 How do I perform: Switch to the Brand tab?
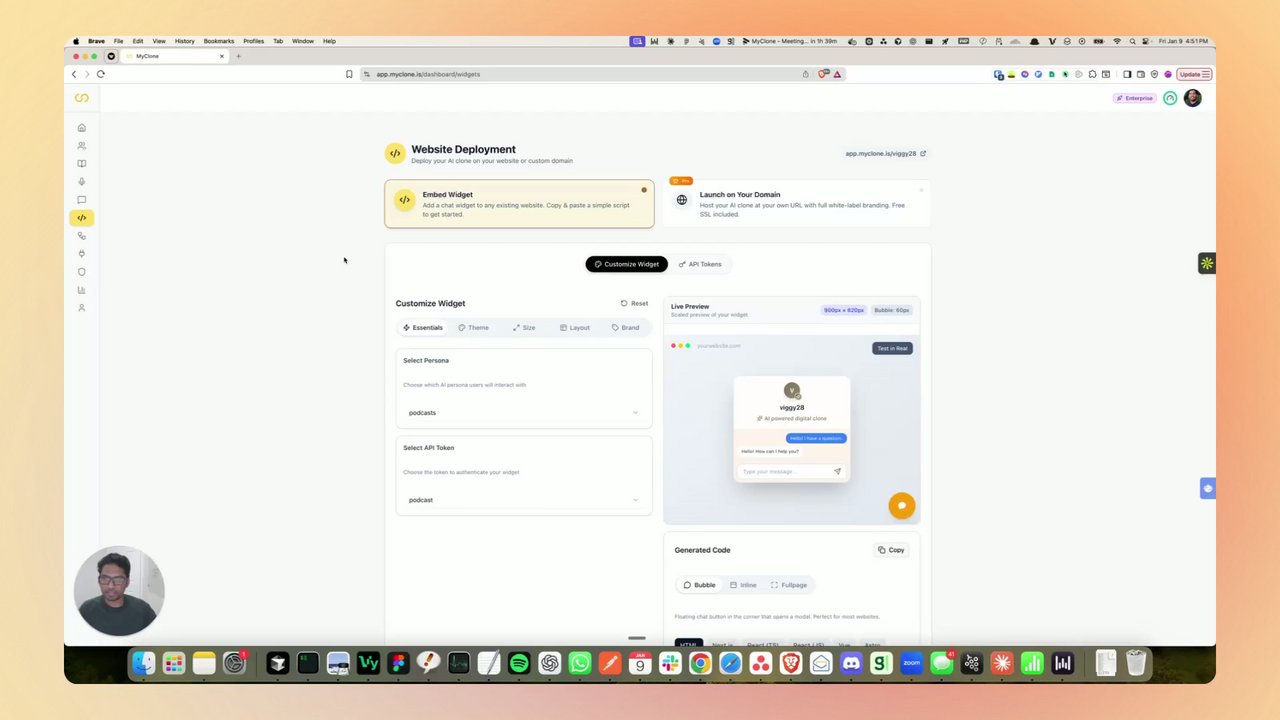(x=626, y=328)
